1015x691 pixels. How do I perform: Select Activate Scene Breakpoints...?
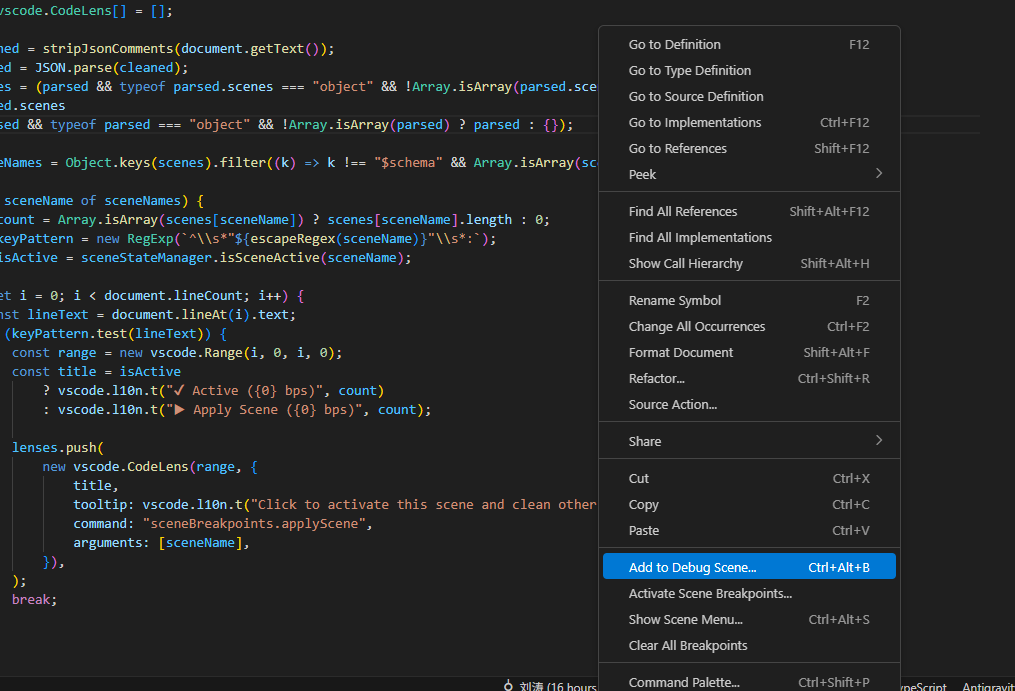tap(749, 593)
